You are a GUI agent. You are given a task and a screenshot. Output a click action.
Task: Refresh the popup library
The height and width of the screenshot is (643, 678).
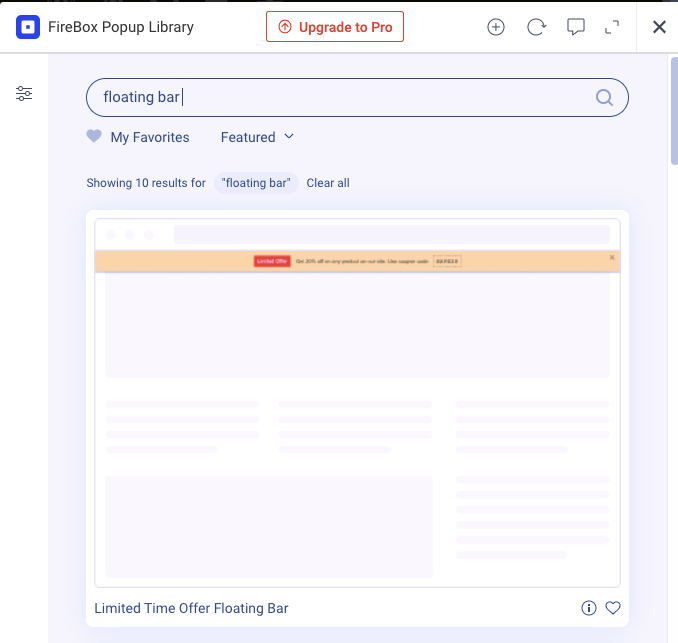536,27
